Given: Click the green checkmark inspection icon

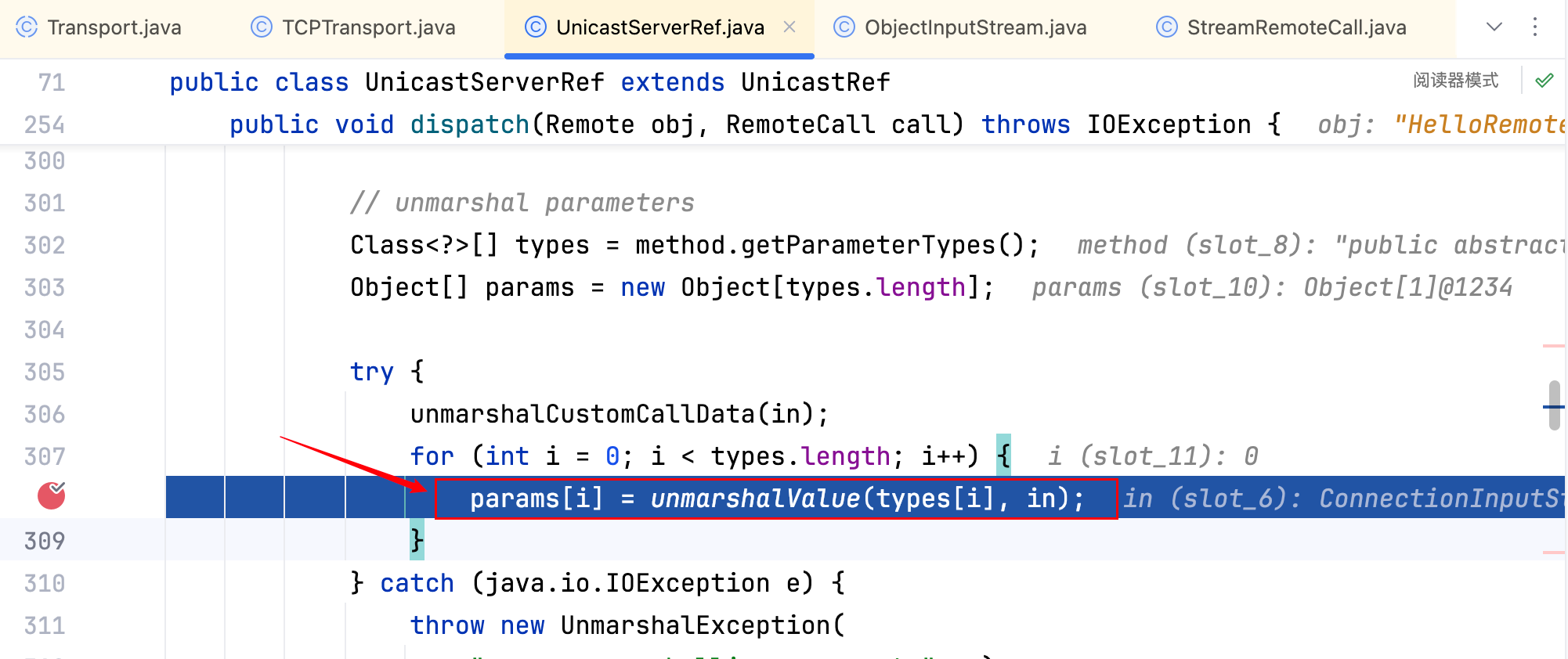Looking at the screenshot, I should coord(1545,81).
